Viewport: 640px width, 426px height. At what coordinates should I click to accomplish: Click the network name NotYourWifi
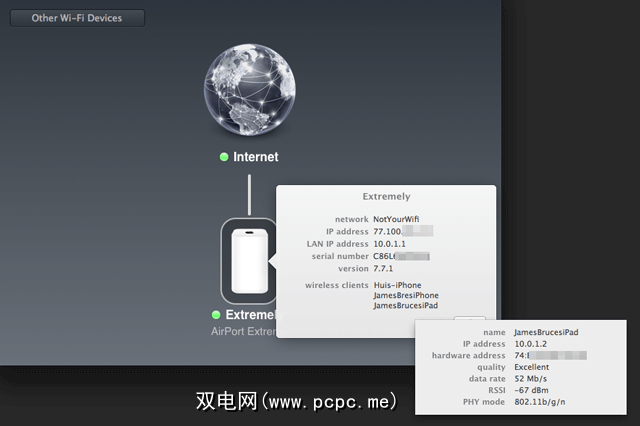pos(396,219)
